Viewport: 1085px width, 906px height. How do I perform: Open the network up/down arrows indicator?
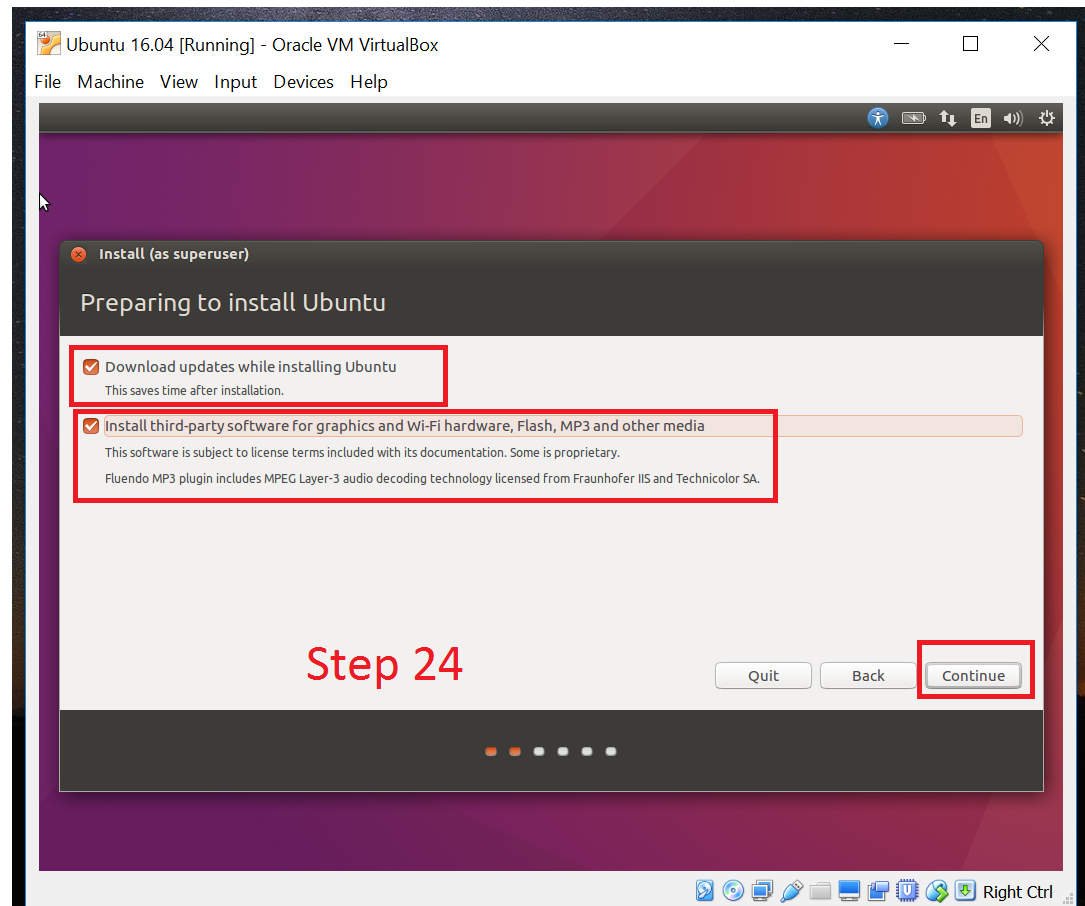(x=947, y=118)
